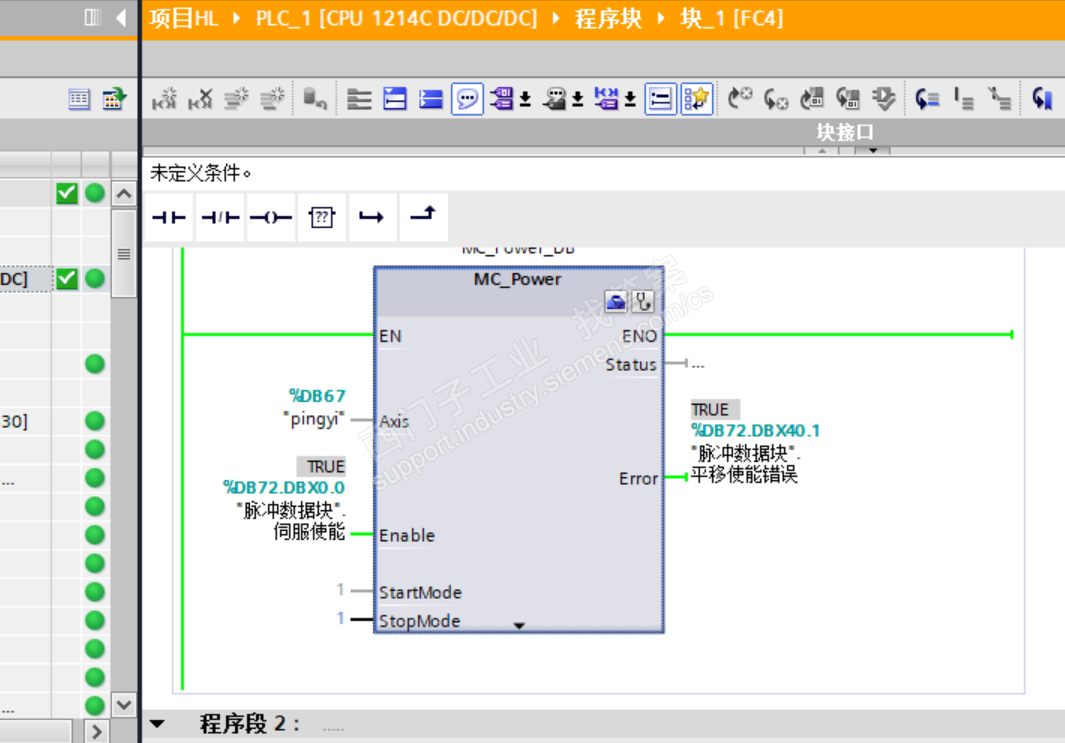Click 伺服使能 enable tag label
Image resolution: width=1065 pixels, height=743 pixels.
coord(309,532)
